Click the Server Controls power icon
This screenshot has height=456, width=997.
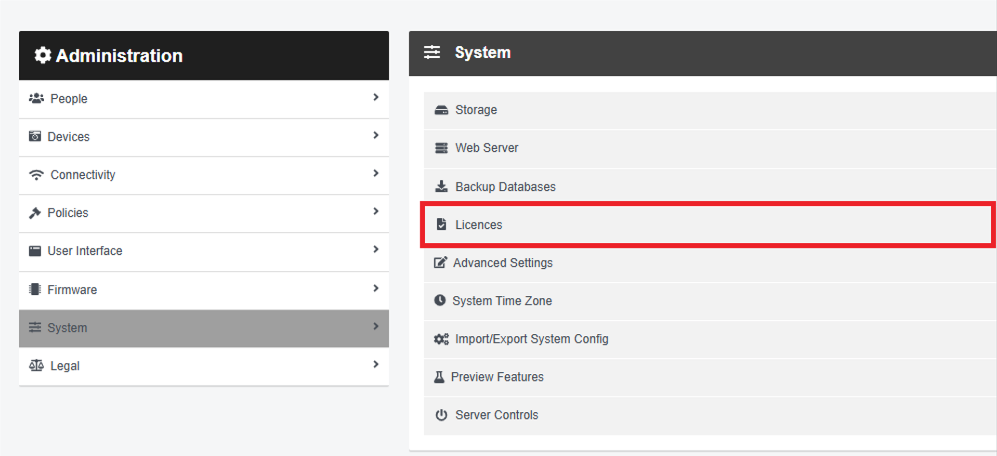[441, 415]
